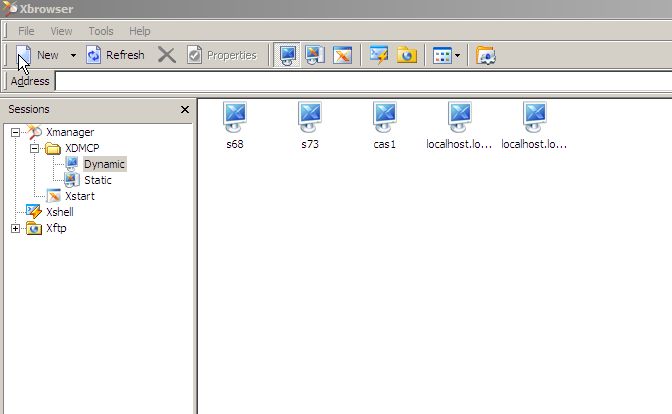Select Xshell in the sessions tree
The height and width of the screenshot is (414, 672).
(60, 212)
